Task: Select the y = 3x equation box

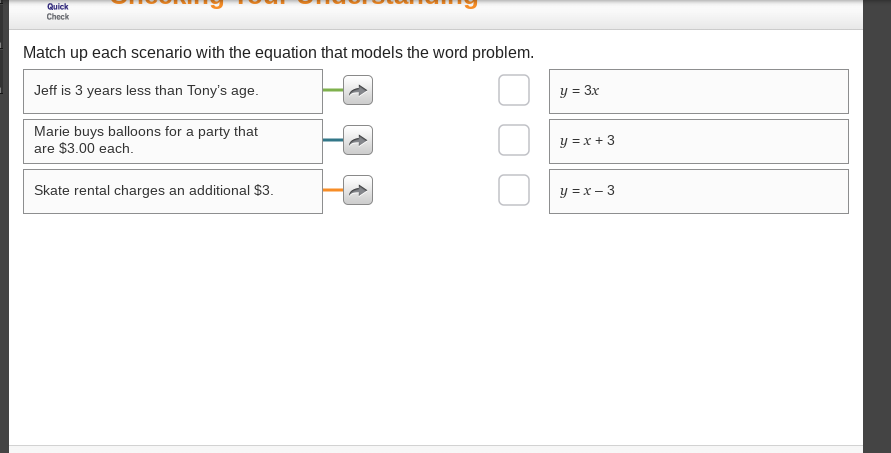Action: coord(699,92)
